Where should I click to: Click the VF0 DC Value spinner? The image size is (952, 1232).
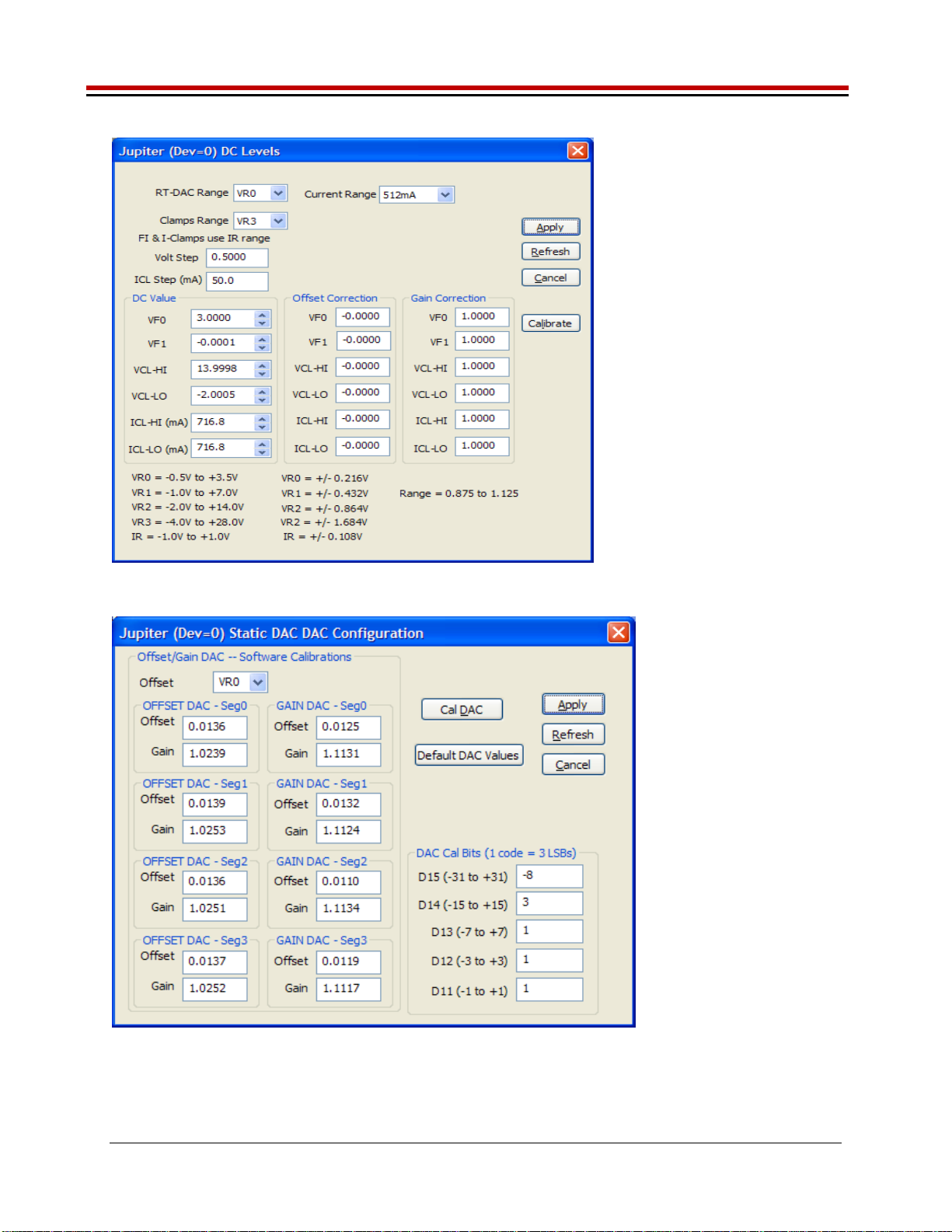point(263,319)
